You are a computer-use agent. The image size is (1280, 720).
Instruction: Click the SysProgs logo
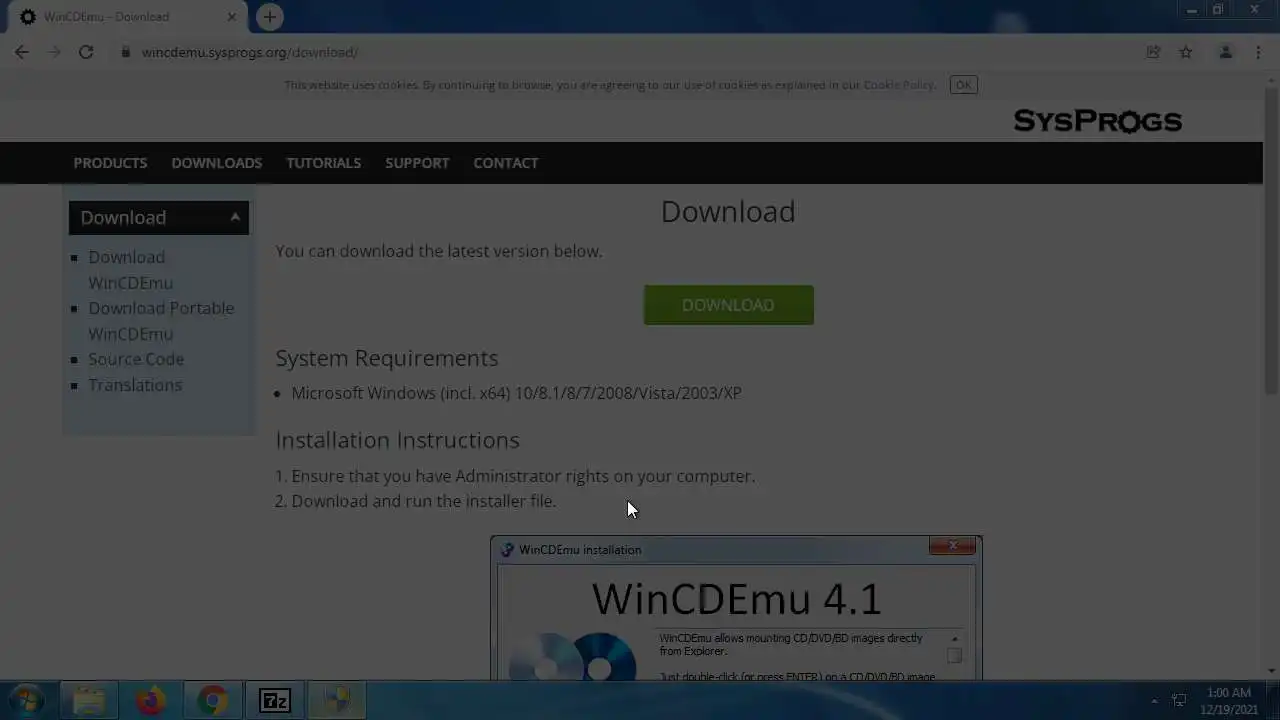pyautogui.click(x=1098, y=121)
